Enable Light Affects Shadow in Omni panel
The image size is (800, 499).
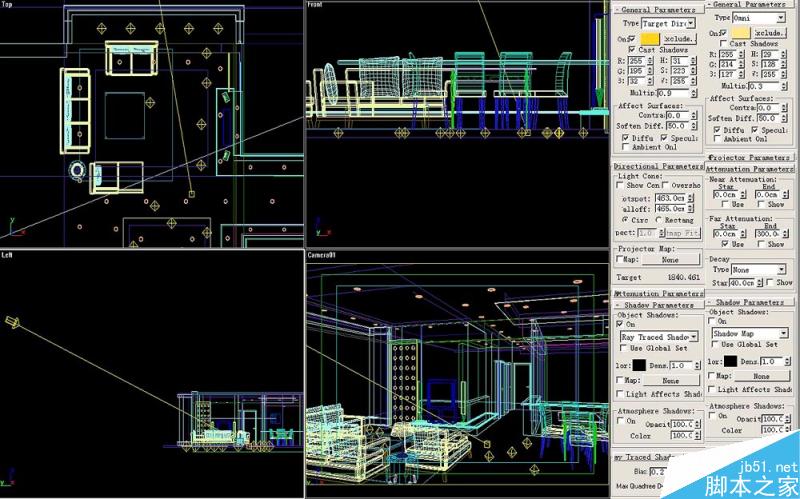712,389
